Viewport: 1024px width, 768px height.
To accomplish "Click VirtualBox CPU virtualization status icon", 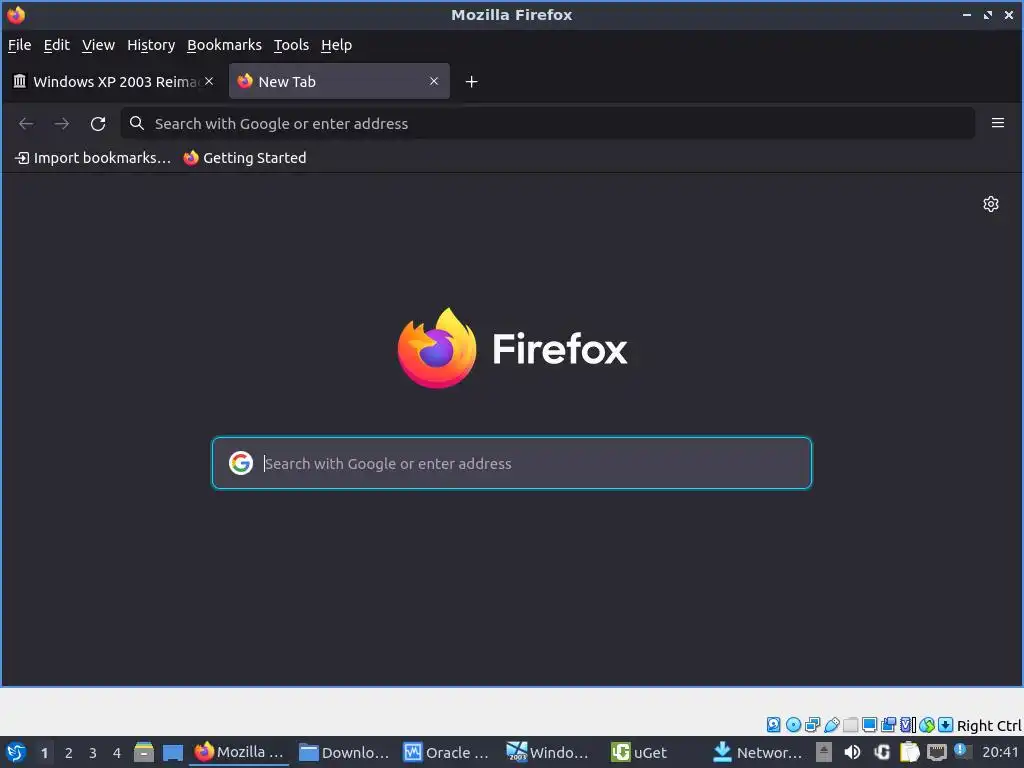I will tap(908, 724).
